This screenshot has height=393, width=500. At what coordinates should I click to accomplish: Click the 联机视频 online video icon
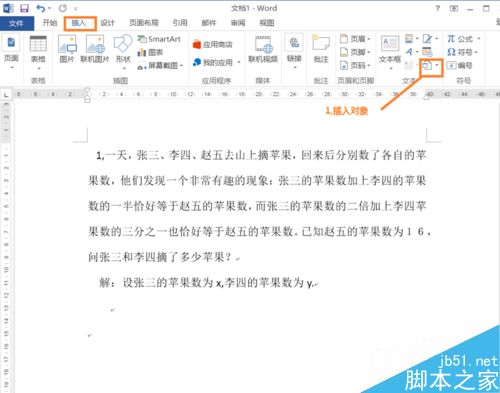pos(263,49)
